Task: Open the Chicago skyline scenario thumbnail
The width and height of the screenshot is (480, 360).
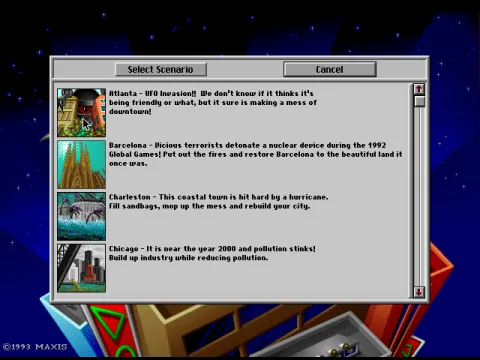Action: point(81,268)
